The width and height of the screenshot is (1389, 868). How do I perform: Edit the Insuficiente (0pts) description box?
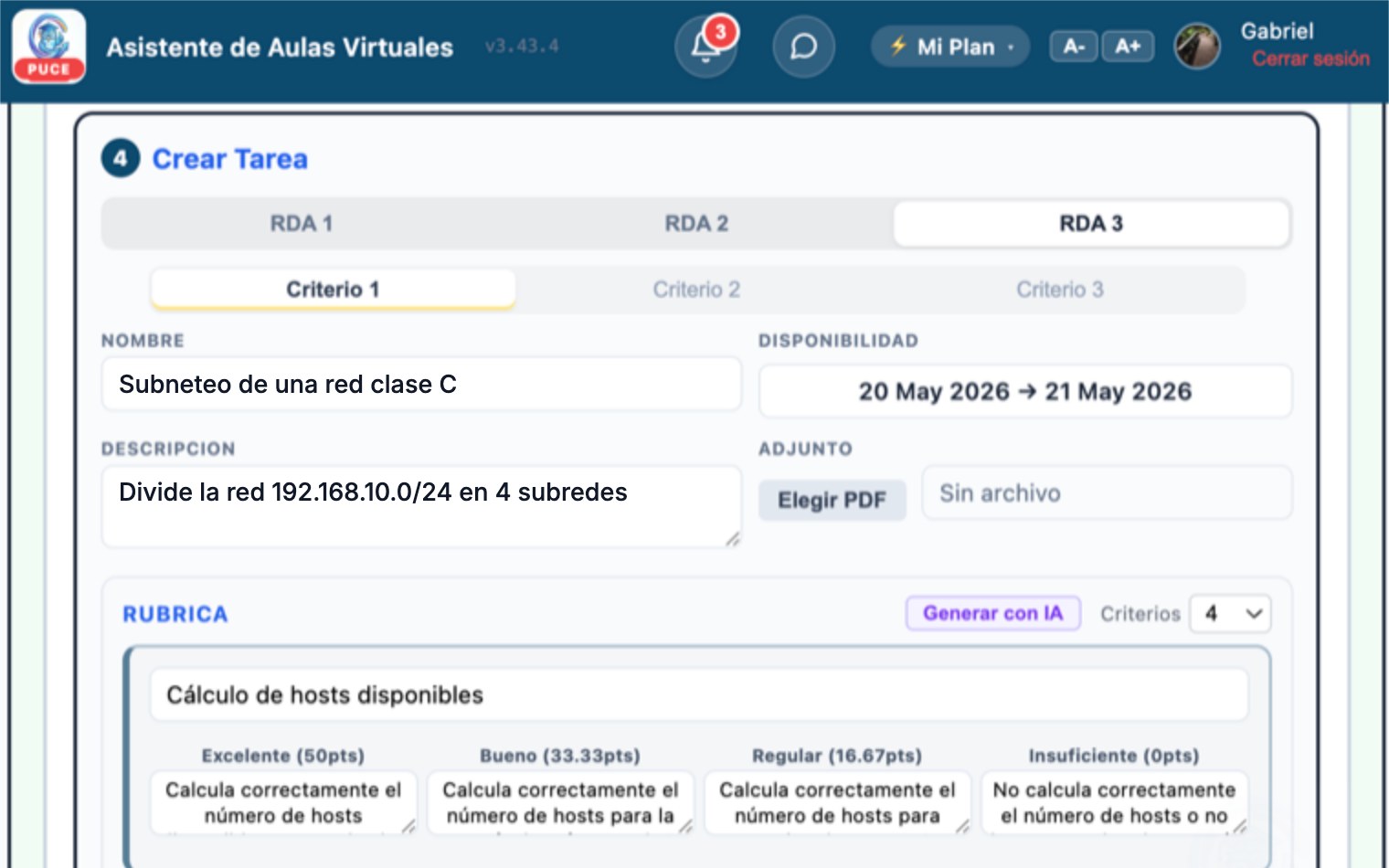(1114, 803)
